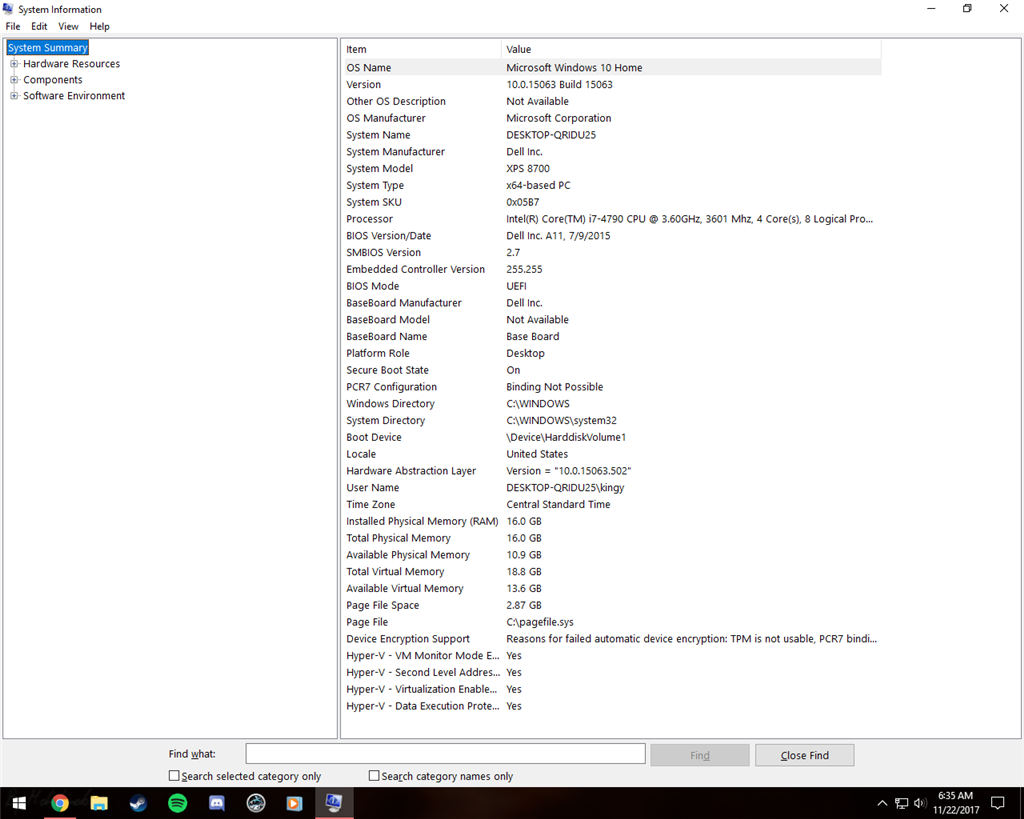Open Discord from the taskbar
The width and height of the screenshot is (1024, 819).
pyautogui.click(x=216, y=803)
